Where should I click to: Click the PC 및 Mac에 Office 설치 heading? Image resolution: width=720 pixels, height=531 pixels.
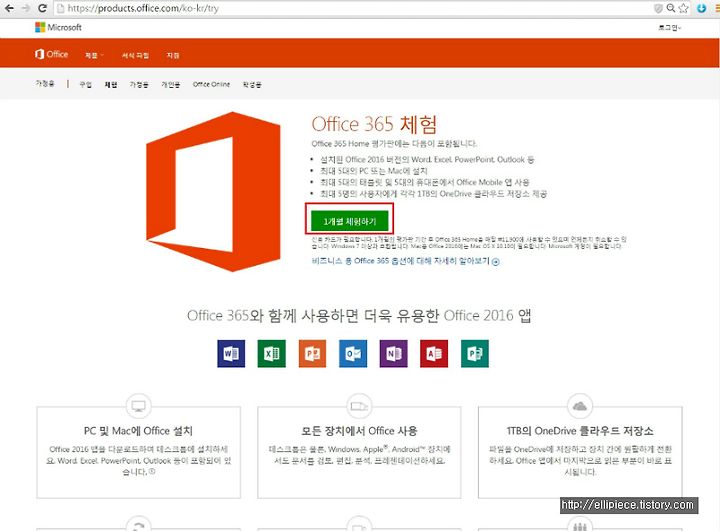click(x=138, y=431)
